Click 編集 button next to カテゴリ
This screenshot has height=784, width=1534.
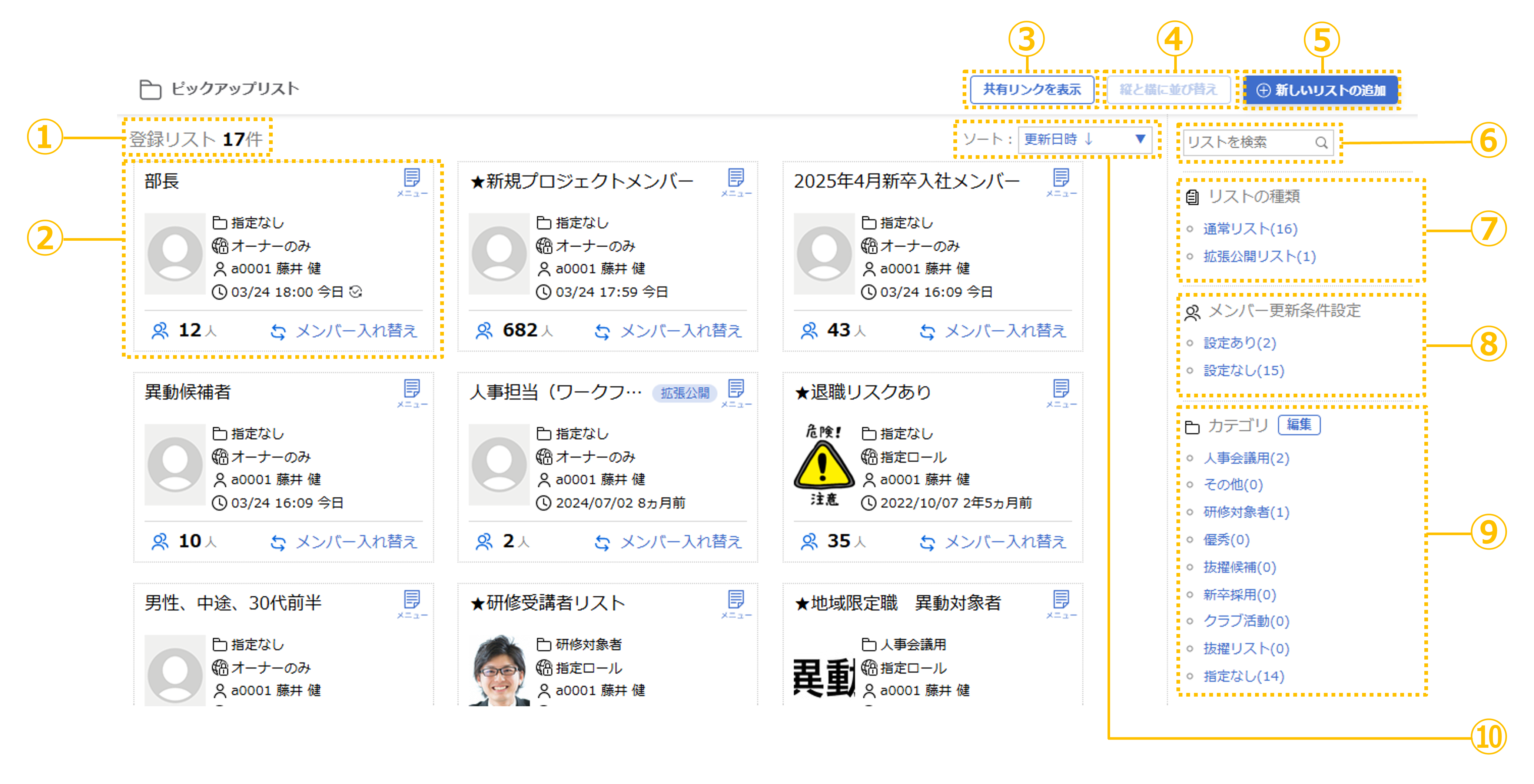pyautogui.click(x=1299, y=424)
